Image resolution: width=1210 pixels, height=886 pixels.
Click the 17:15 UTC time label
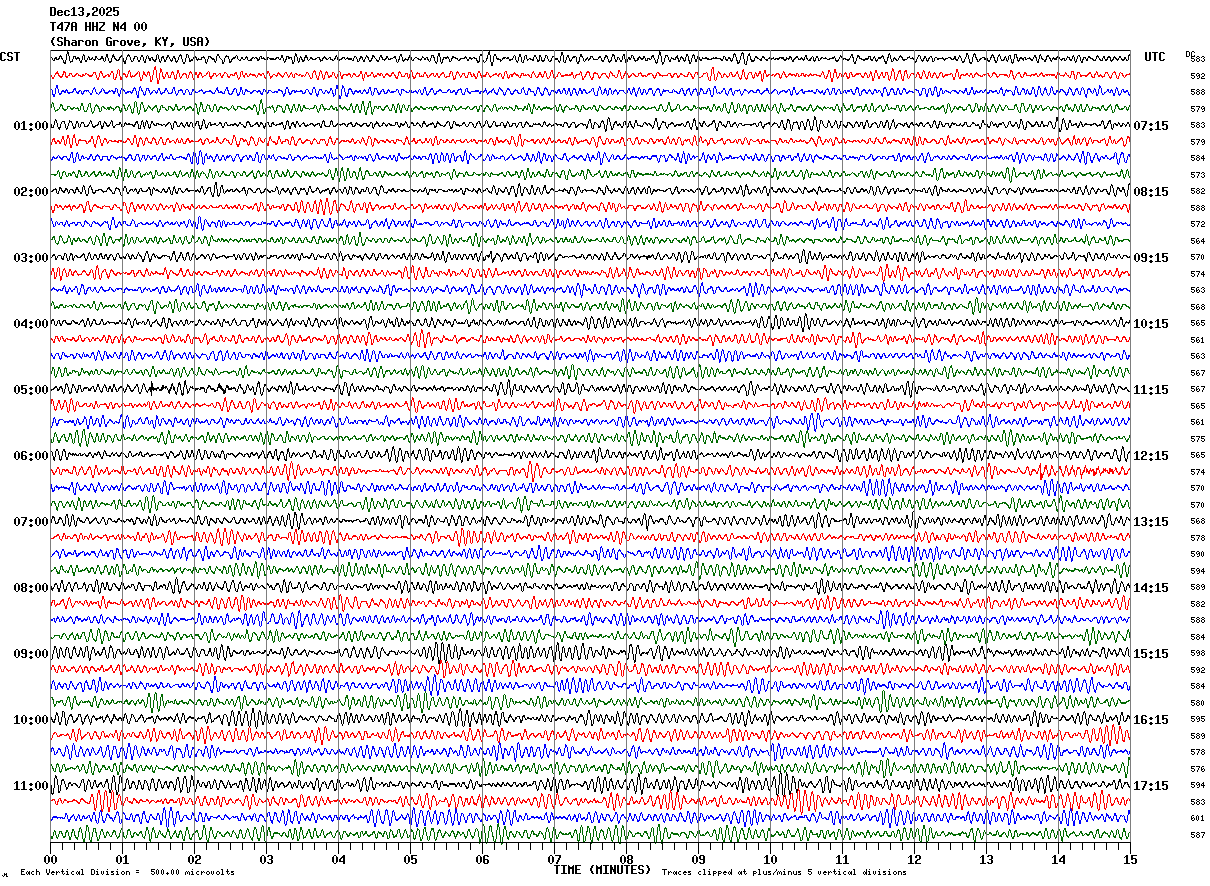[1151, 786]
